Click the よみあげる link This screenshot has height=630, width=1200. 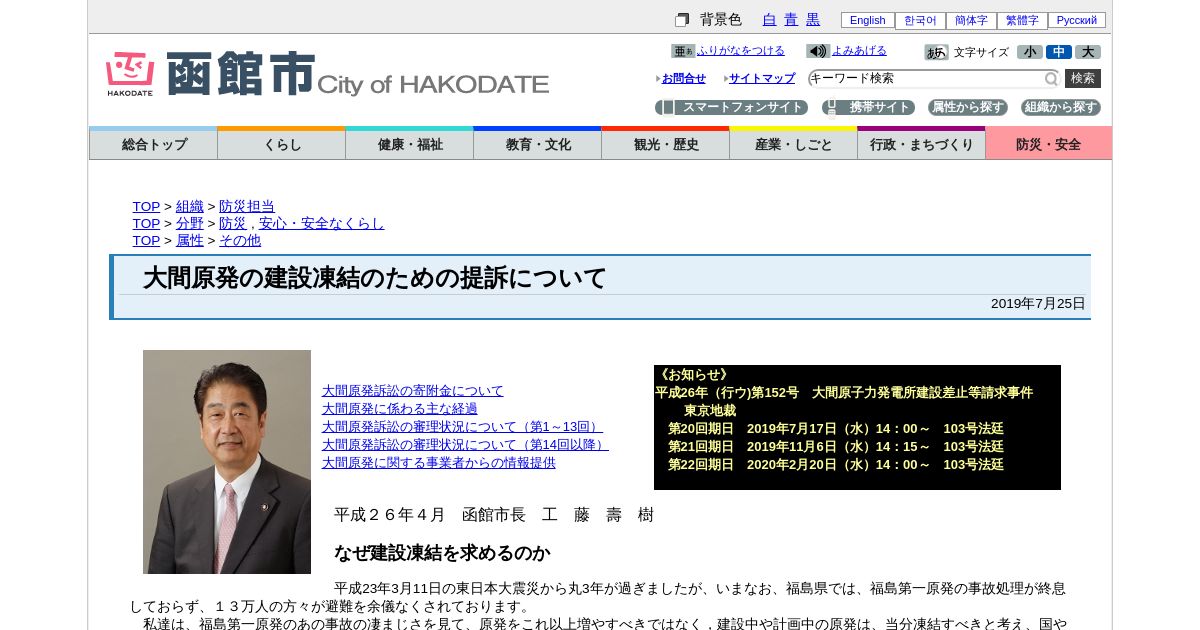[x=859, y=51]
